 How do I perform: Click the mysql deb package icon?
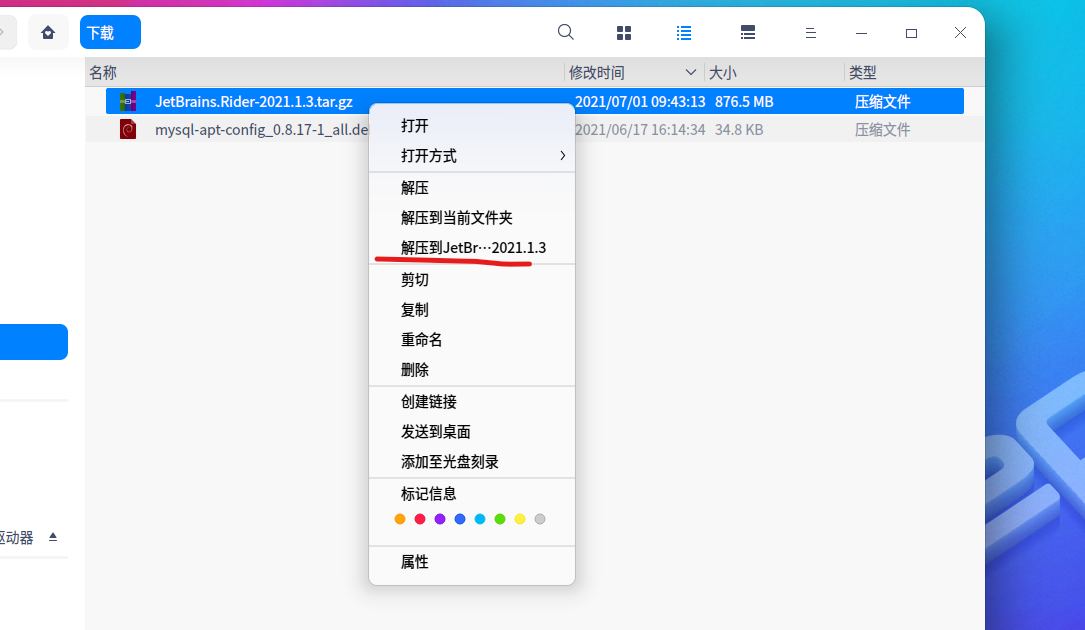coord(127,129)
